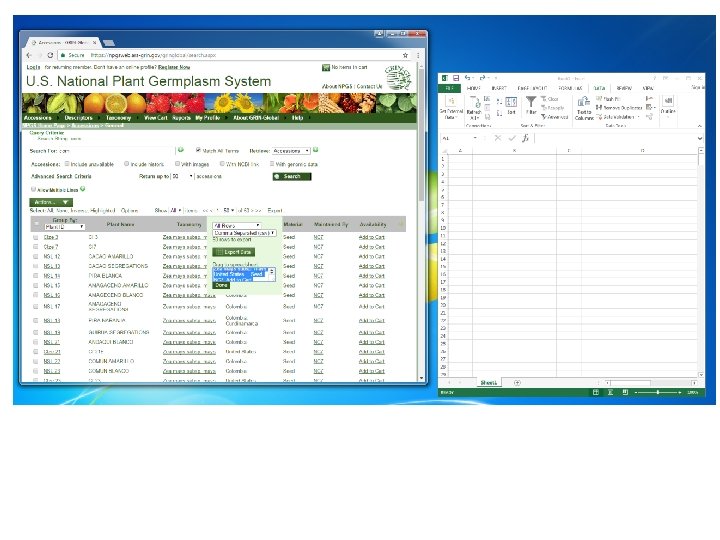Click the green help icon beside Search For

181,150
